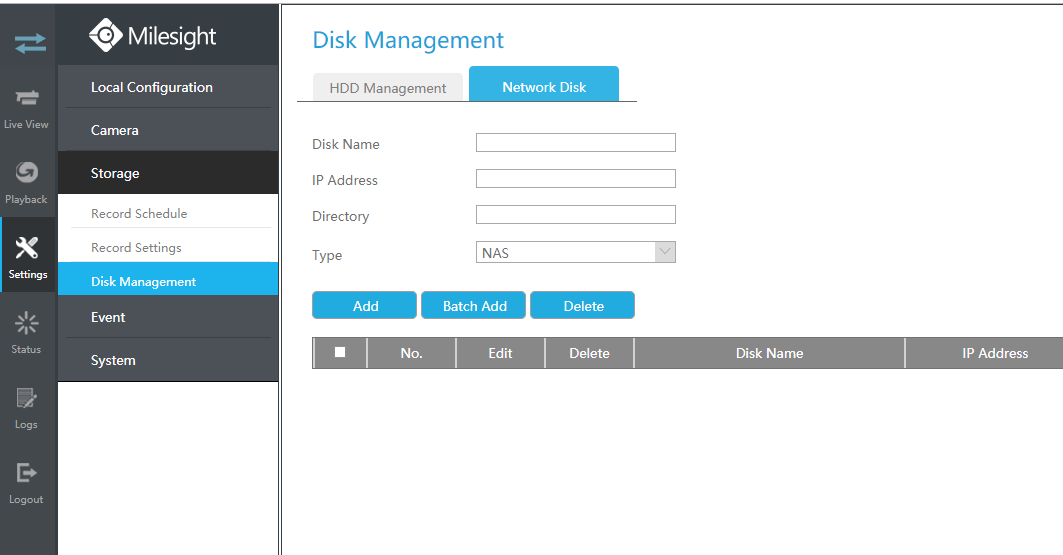Open the Status icon
The width and height of the screenshot is (1063, 555).
point(27,323)
